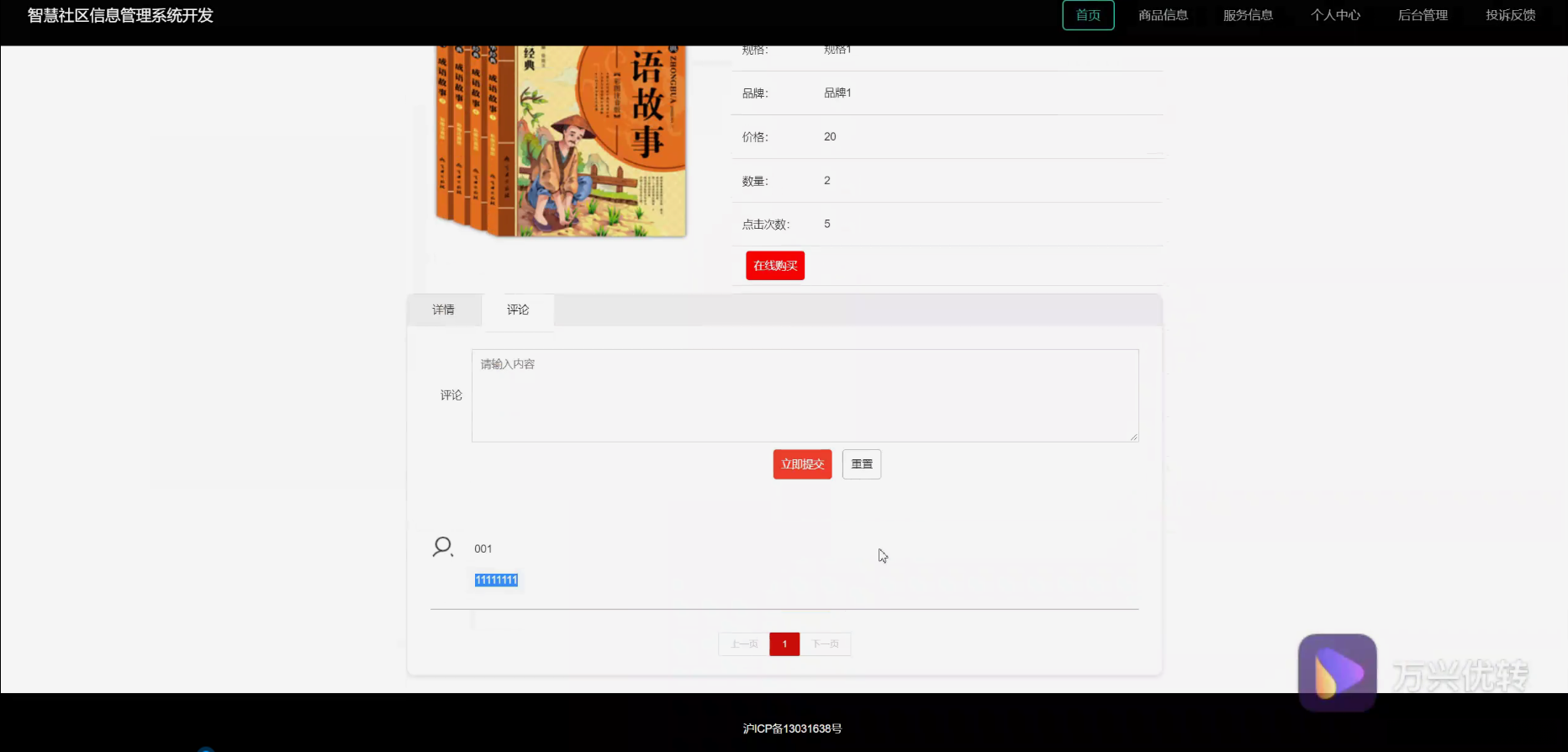Open 后台管理 in the navigation bar

pos(1423,15)
